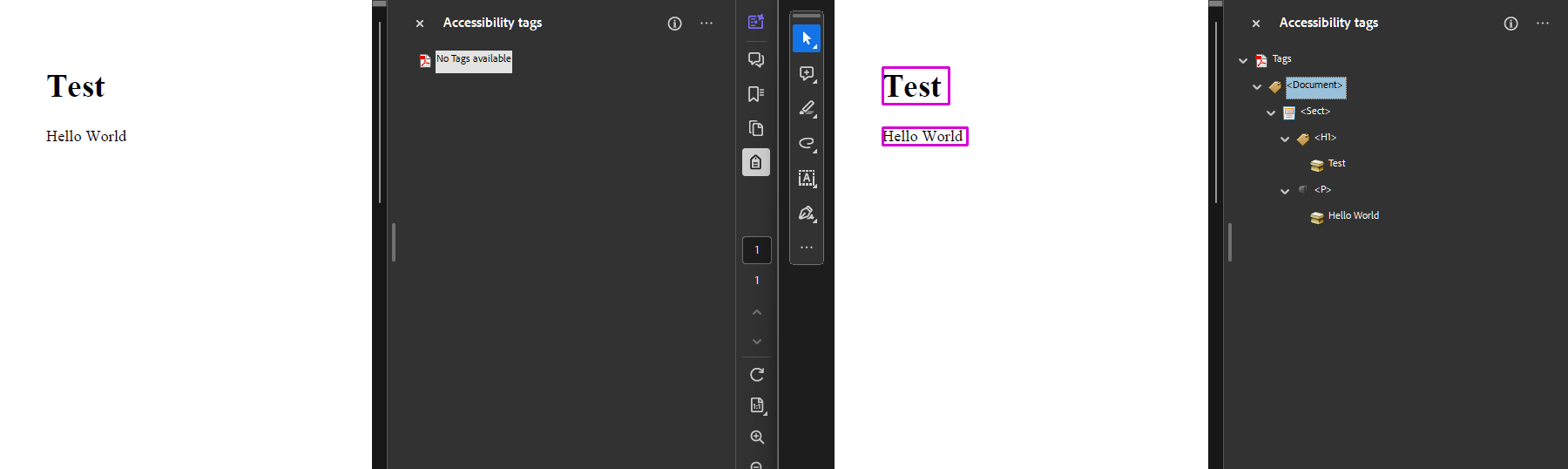Image resolution: width=1568 pixels, height=469 pixels.
Task: Click 'Hello World' text in left document
Action: 86,136
